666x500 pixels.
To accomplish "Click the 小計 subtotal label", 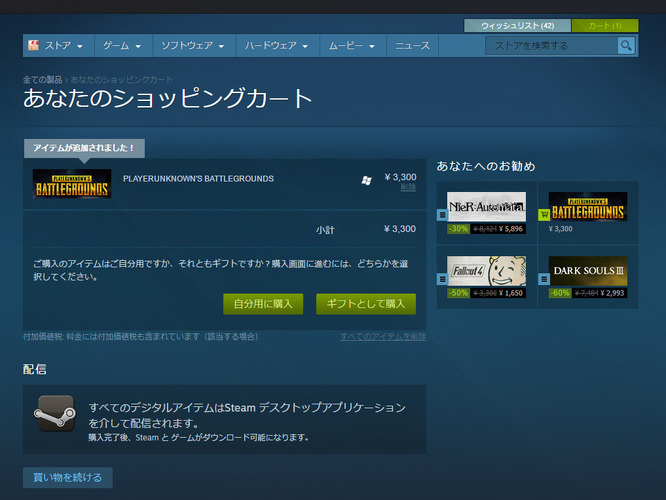I will click(x=325, y=230).
